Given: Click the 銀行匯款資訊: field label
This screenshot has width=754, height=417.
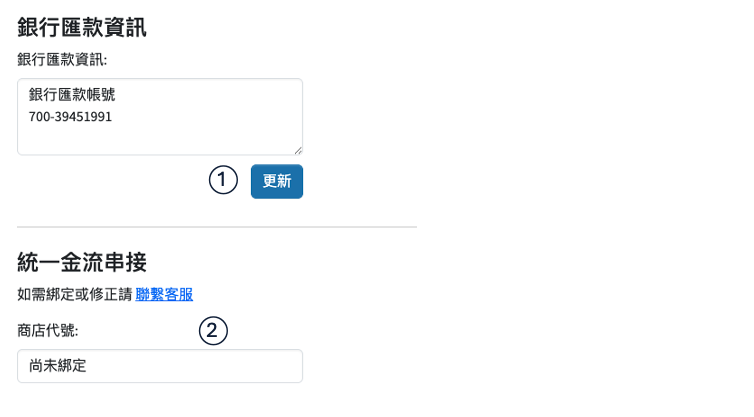Looking at the screenshot, I should point(62,60).
